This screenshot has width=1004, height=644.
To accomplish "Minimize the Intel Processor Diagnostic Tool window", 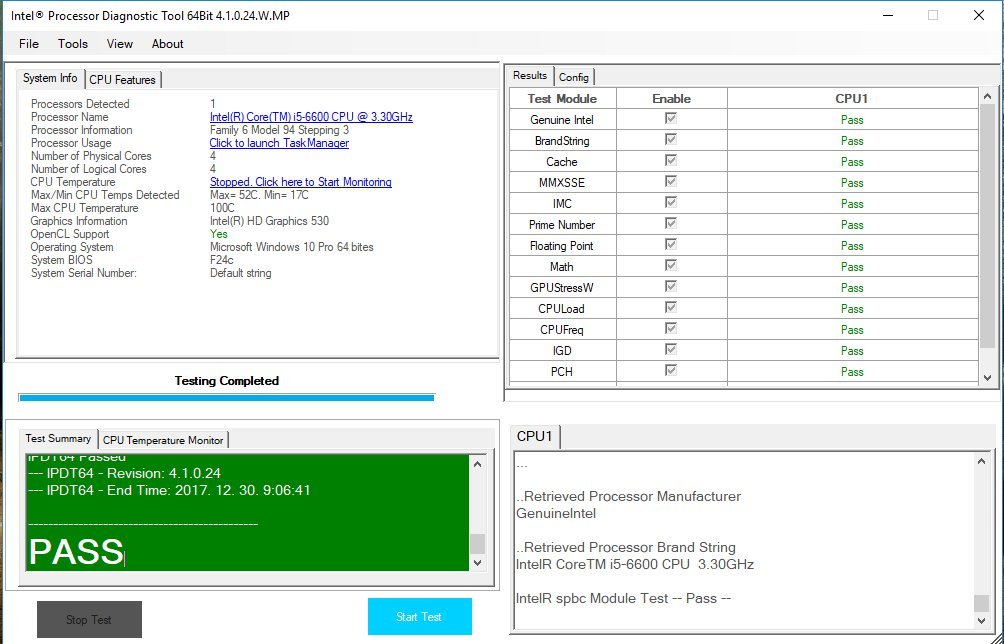I will (887, 15).
